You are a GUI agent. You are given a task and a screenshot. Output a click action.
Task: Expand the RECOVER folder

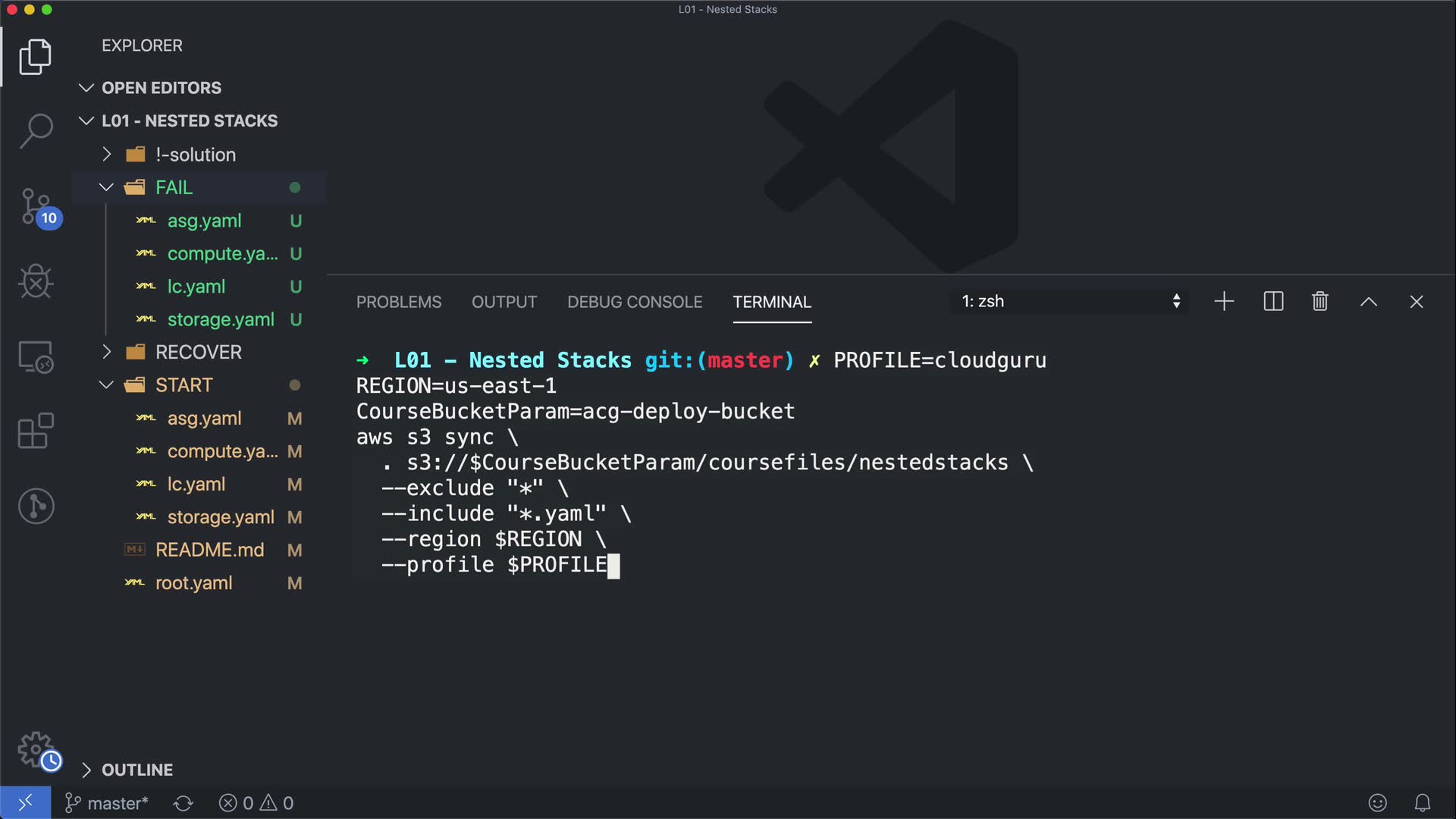[198, 352]
